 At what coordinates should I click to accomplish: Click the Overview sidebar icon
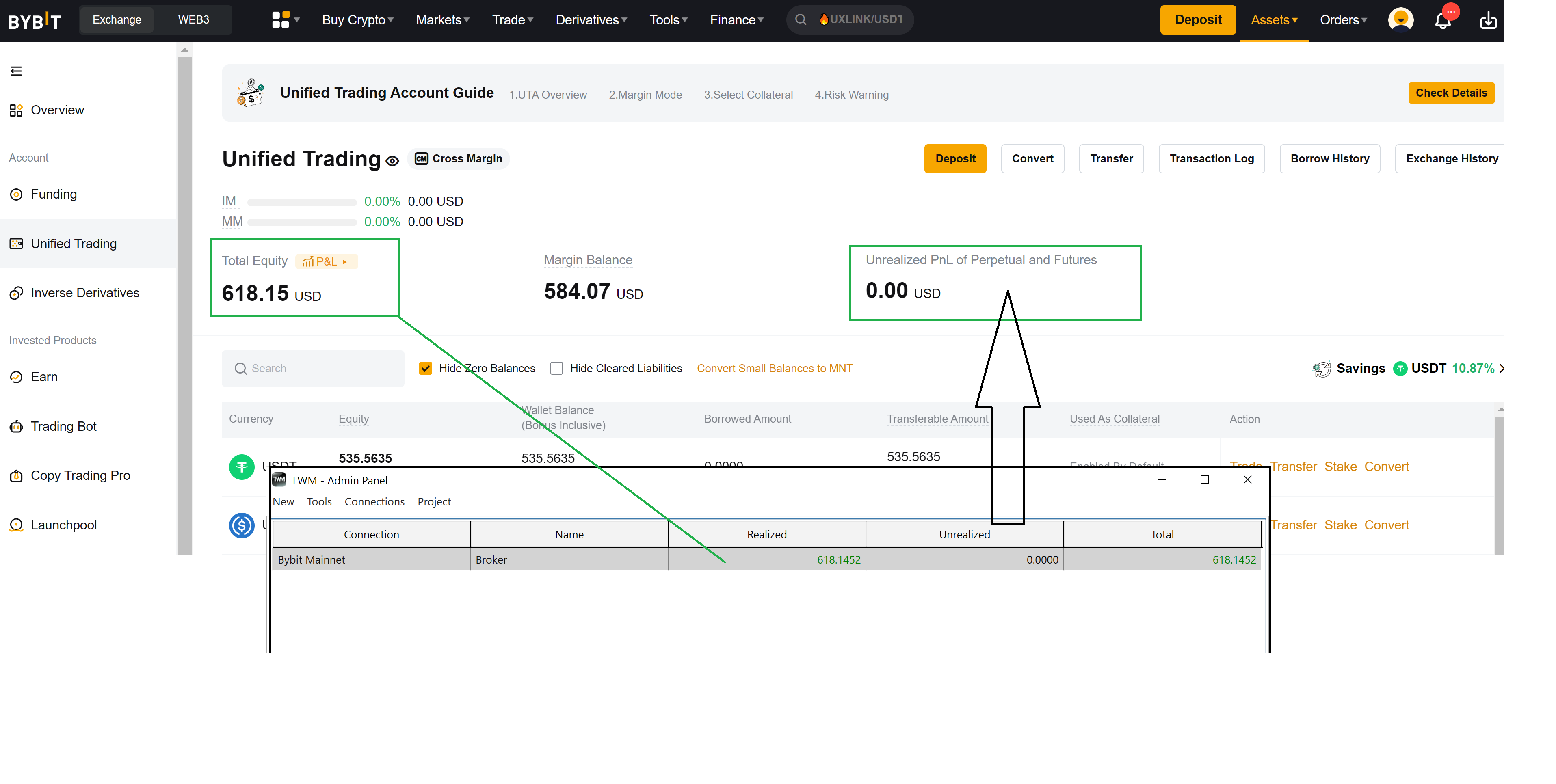click(16, 110)
